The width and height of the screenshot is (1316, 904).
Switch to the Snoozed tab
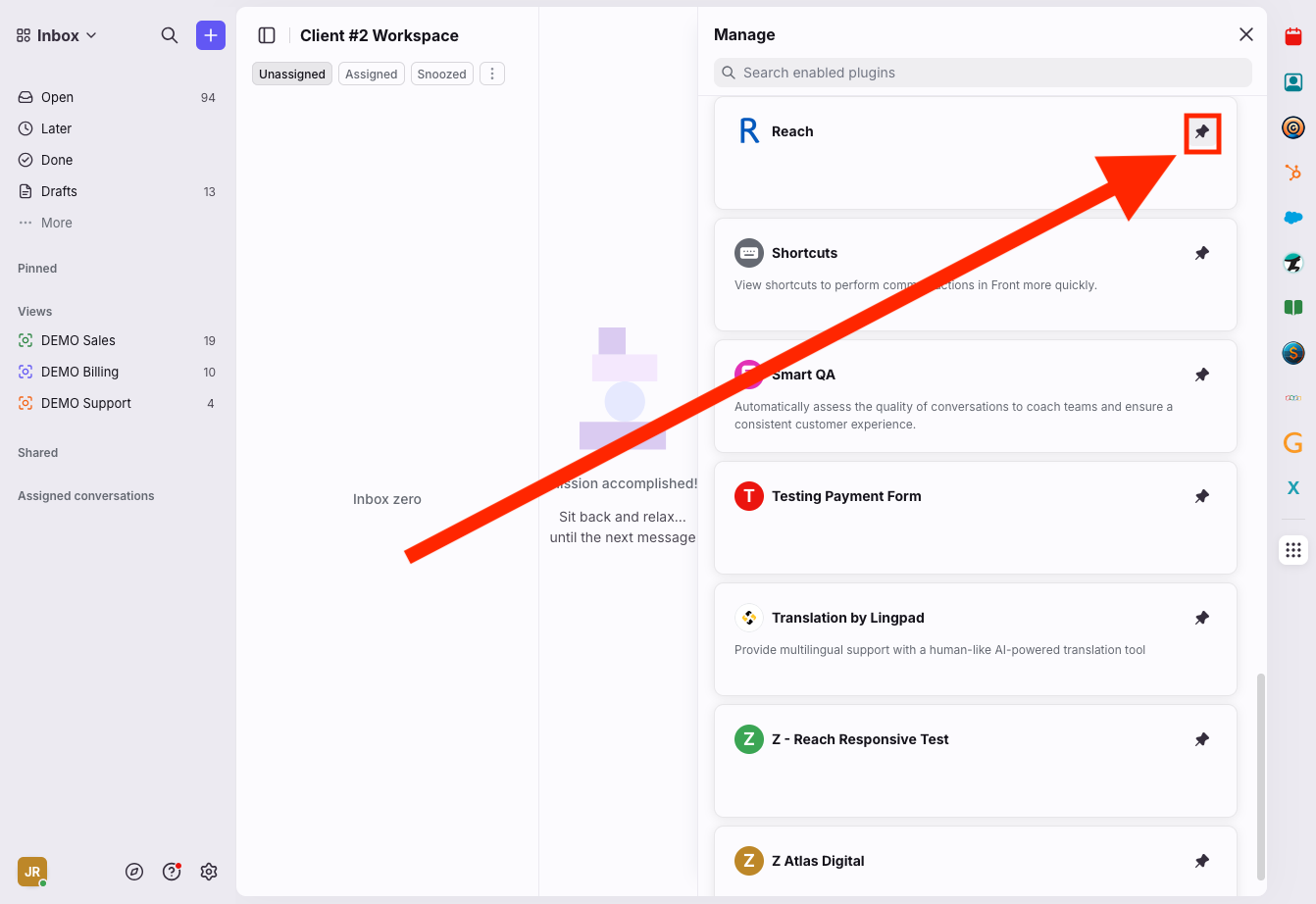(441, 74)
